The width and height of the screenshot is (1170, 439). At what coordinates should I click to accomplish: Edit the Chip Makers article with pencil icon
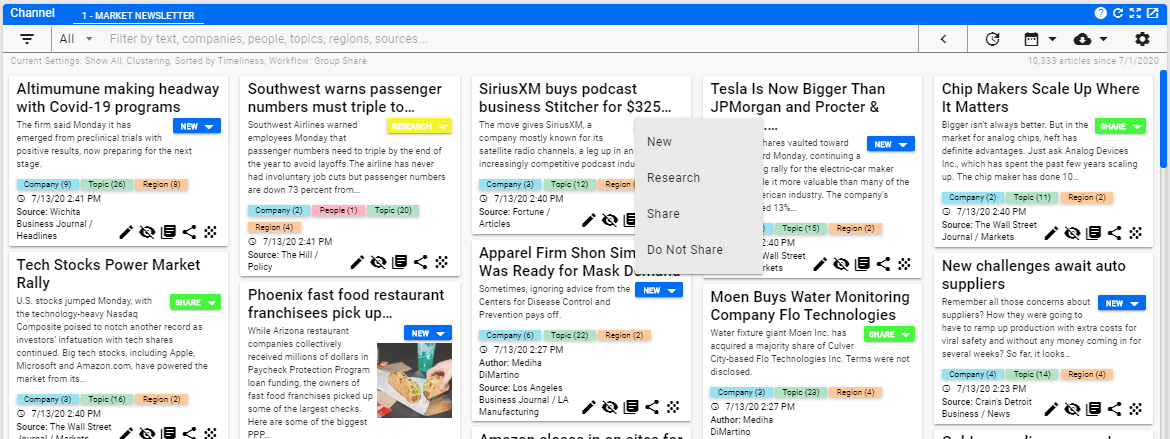pos(1051,232)
